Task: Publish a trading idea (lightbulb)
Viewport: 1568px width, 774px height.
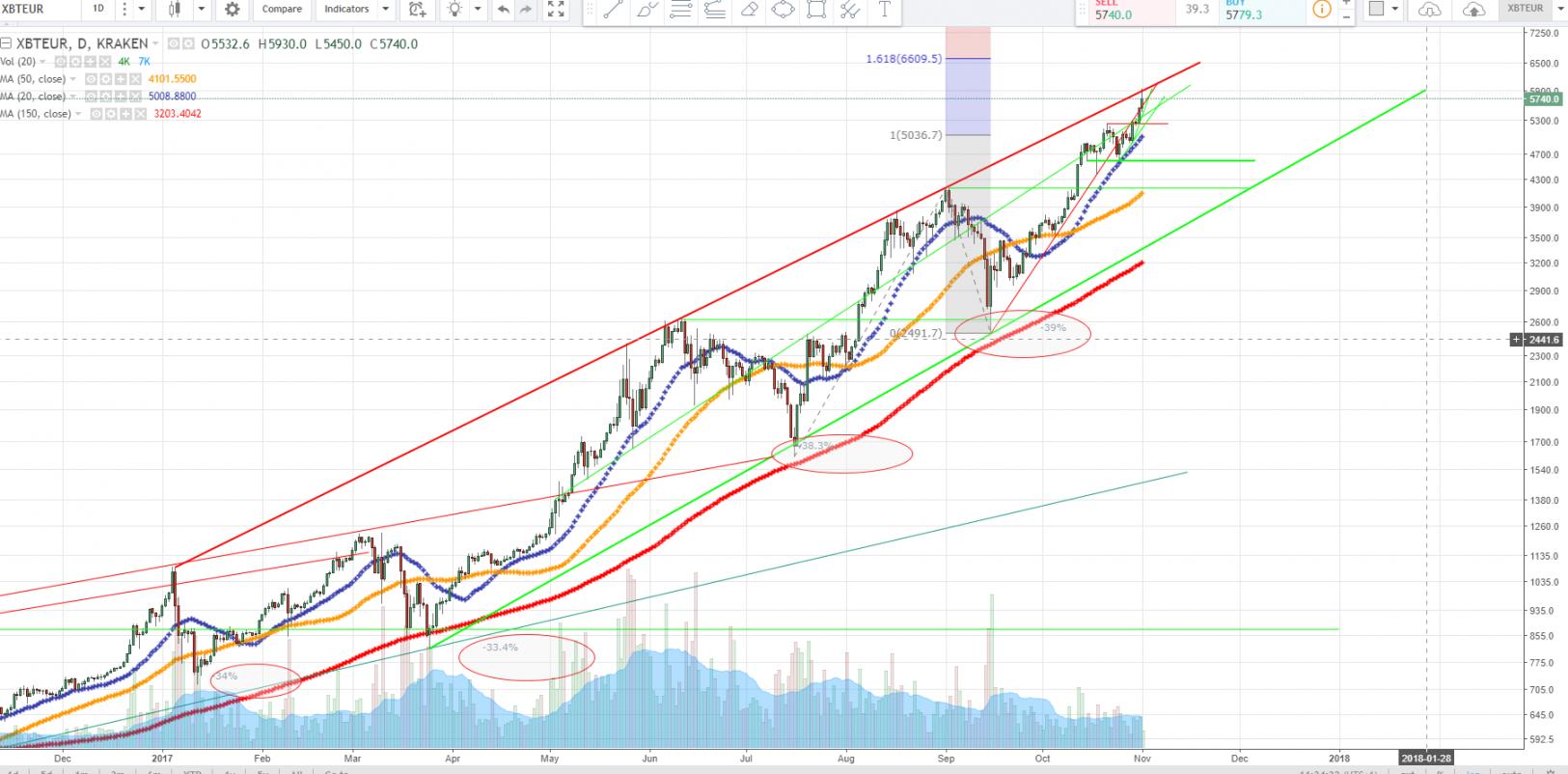Action: tap(455, 9)
